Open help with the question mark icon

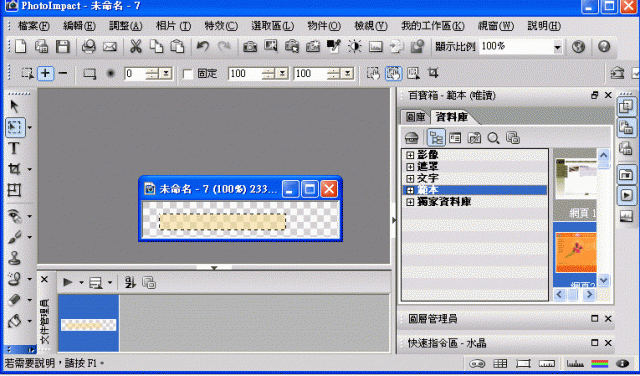pos(604,47)
